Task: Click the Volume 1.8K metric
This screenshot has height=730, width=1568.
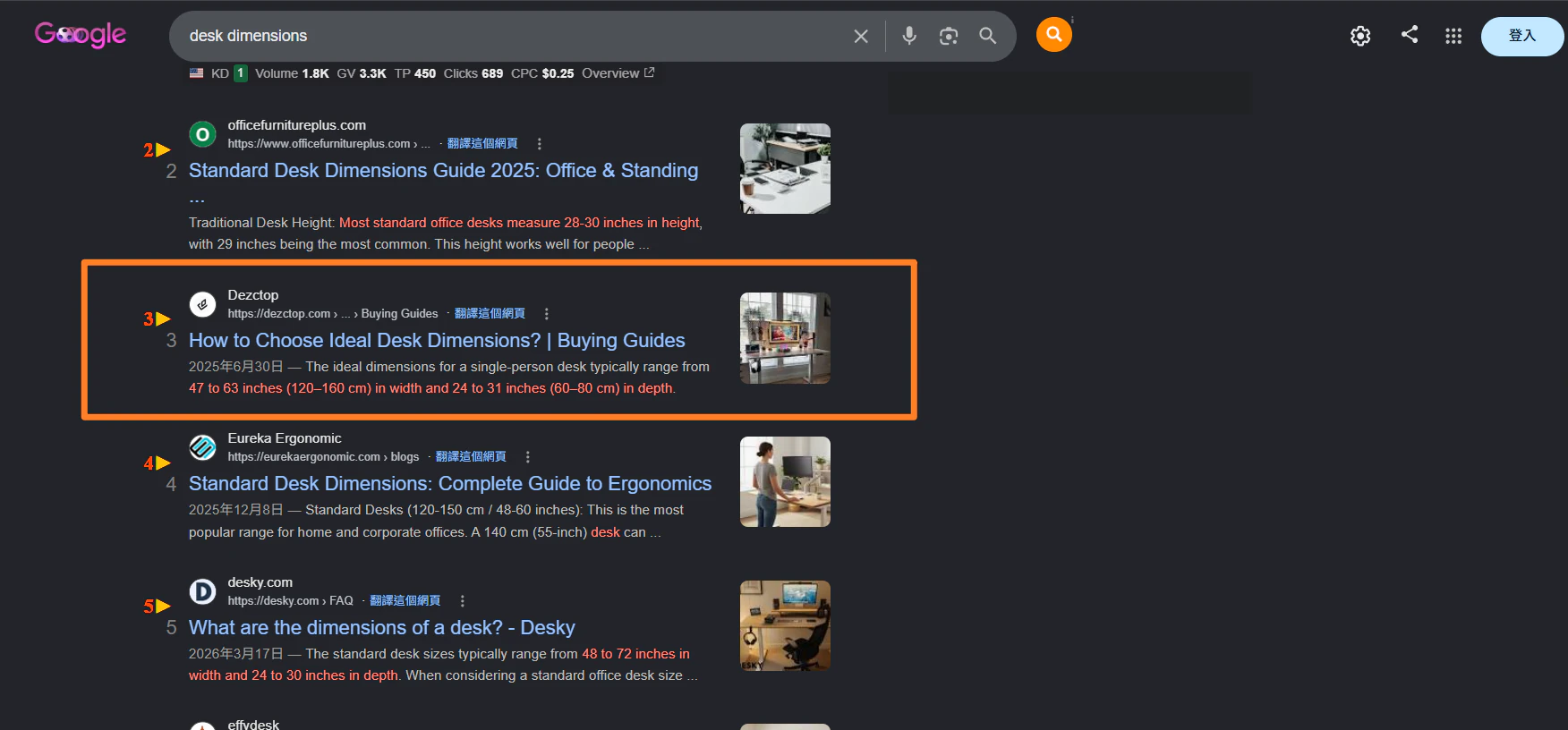Action: click(292, 73)
